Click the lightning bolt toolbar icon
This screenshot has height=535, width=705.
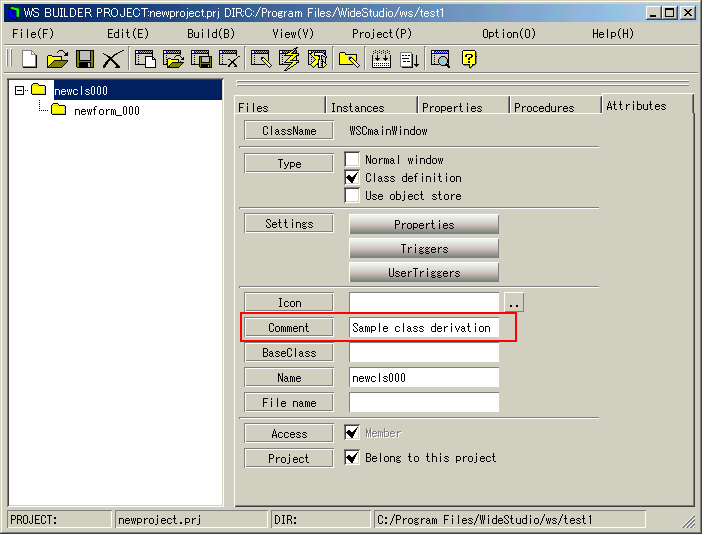tap(289, 59)
